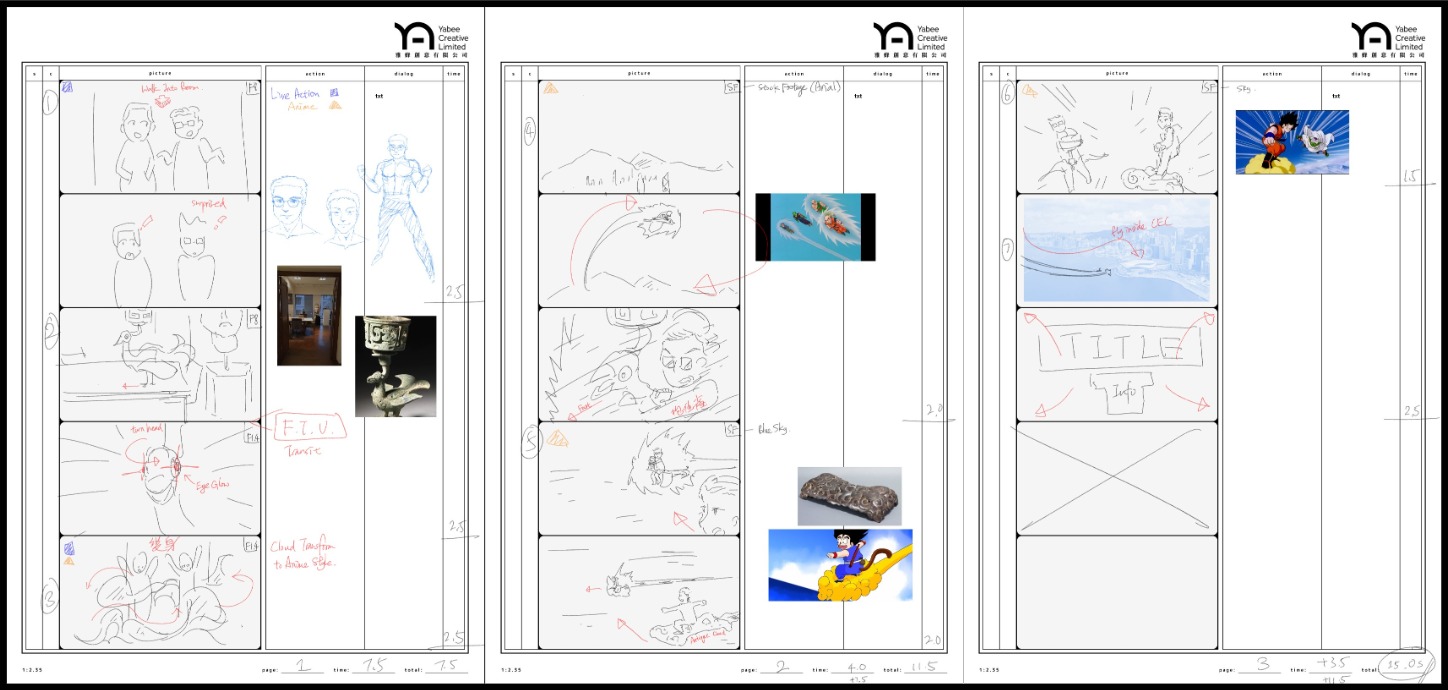Click the red "Surprised" annotation
Image resolution: width=1448 pixels, height=690 pixels.
coord(209,204)
